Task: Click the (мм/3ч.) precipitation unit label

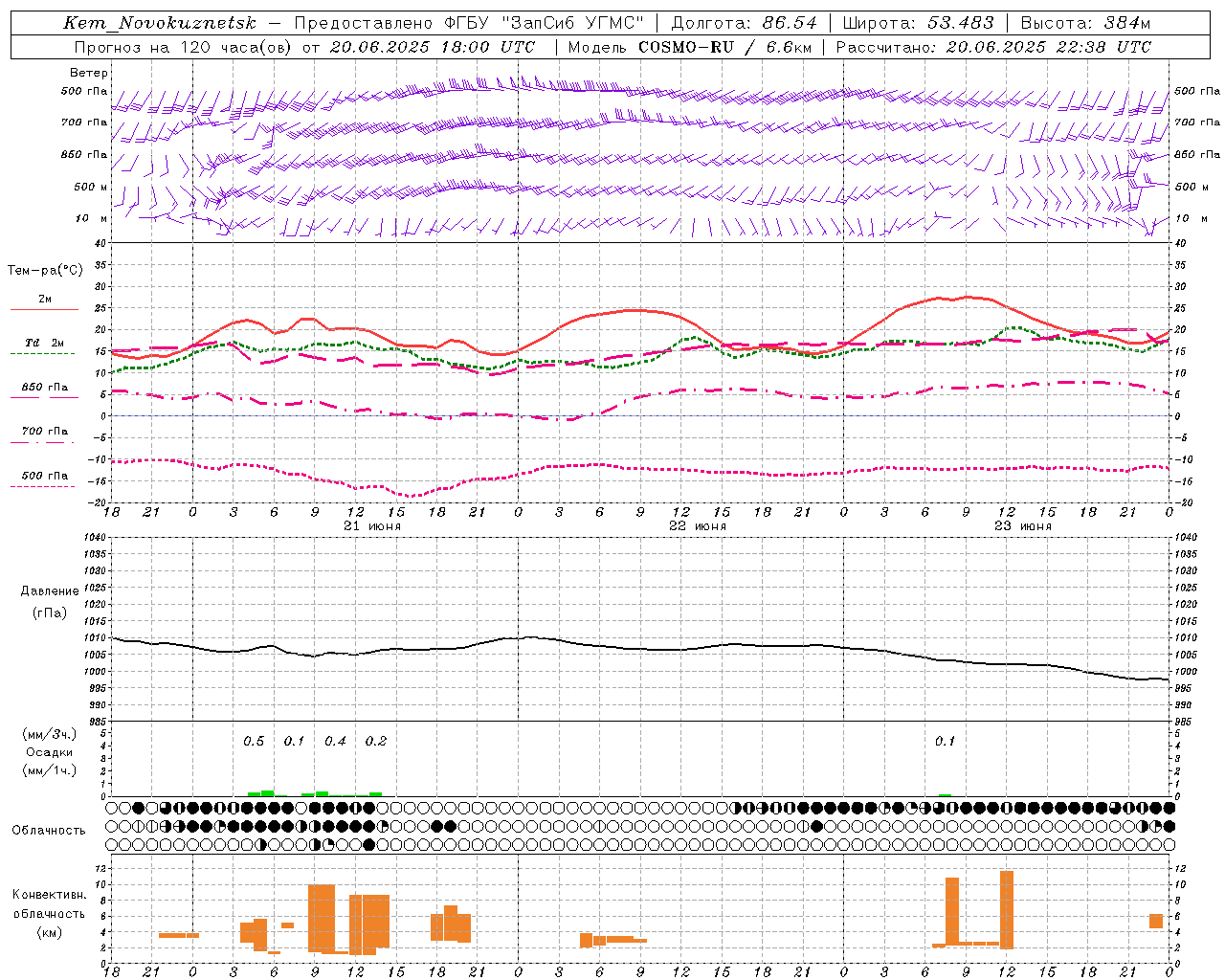Action: pos(50,734)
